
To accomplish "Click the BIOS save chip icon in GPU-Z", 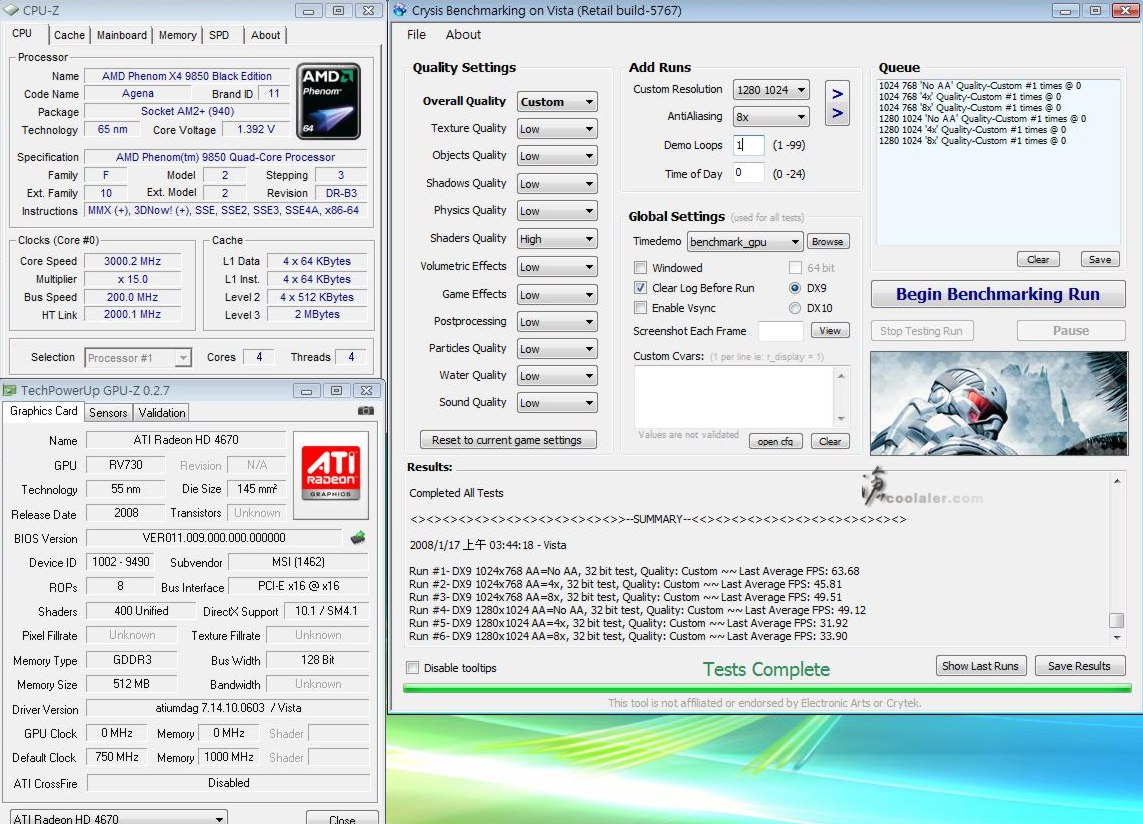I will 358,538.
